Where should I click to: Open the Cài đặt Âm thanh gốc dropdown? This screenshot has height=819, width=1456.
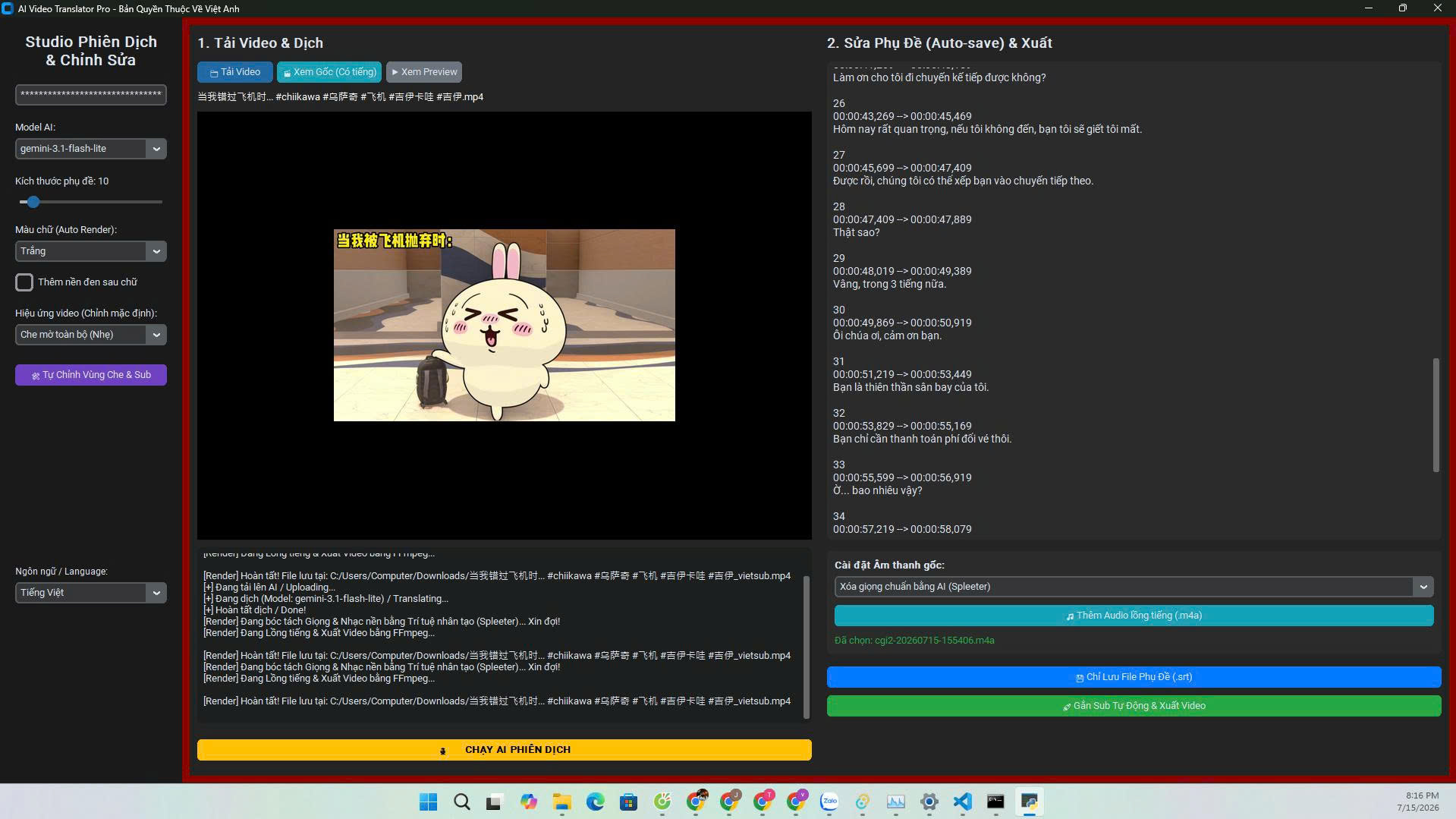(1134, 587)
